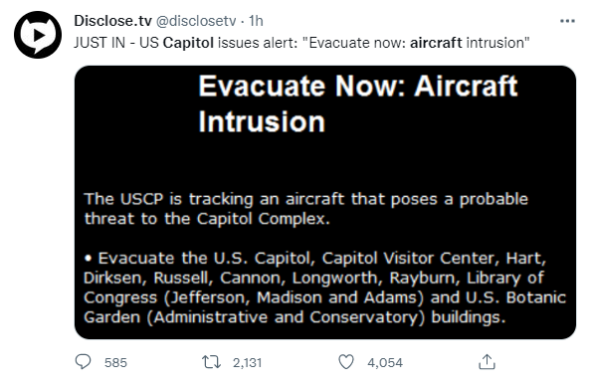The image size is (590, 387).
Task: Click the bold word aircraft in tweet
Action: pos(436,43)
